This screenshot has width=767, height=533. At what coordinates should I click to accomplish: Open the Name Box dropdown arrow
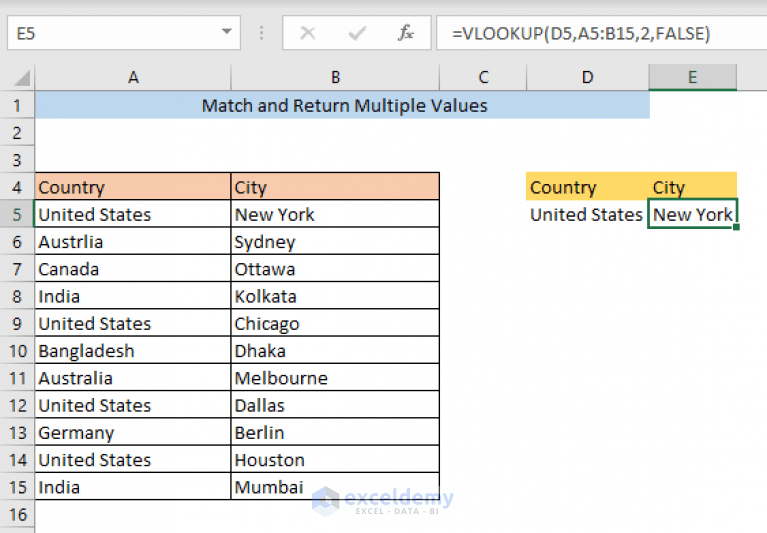226,32
